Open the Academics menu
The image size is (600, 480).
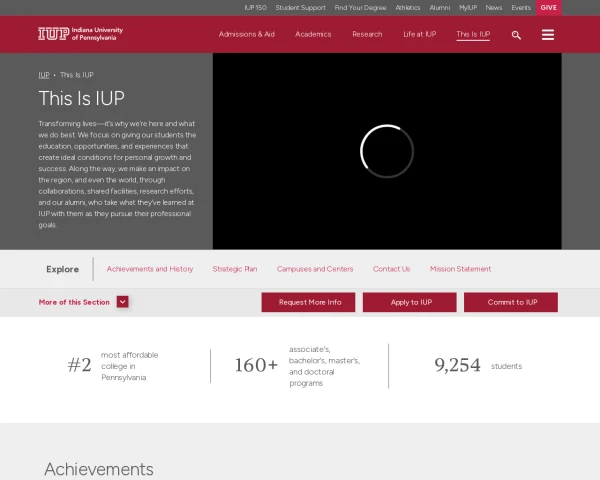click(313, 34)
